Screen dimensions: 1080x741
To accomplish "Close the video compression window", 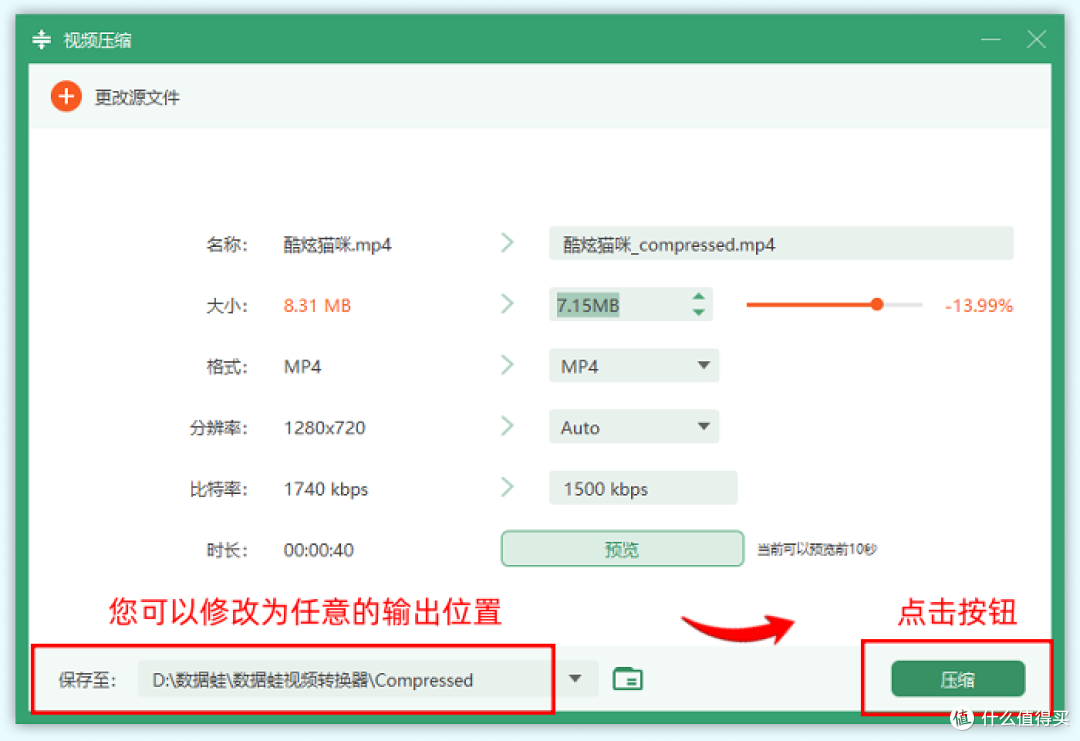I will (1036, 39).
